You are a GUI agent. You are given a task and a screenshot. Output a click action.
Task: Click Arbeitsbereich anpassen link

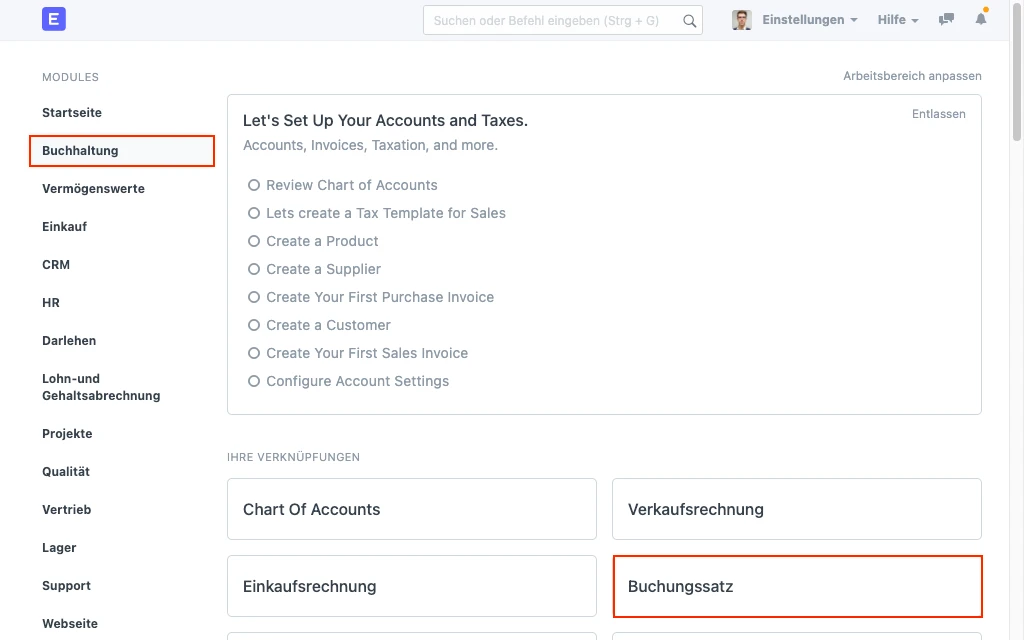point(912,76)
